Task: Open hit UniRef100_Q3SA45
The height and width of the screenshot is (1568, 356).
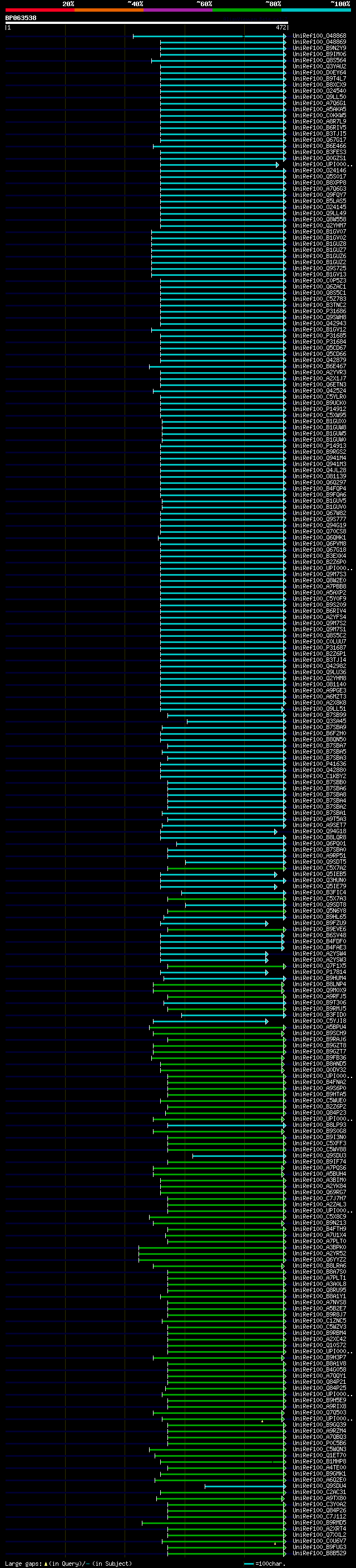Action: pos(319,721)
